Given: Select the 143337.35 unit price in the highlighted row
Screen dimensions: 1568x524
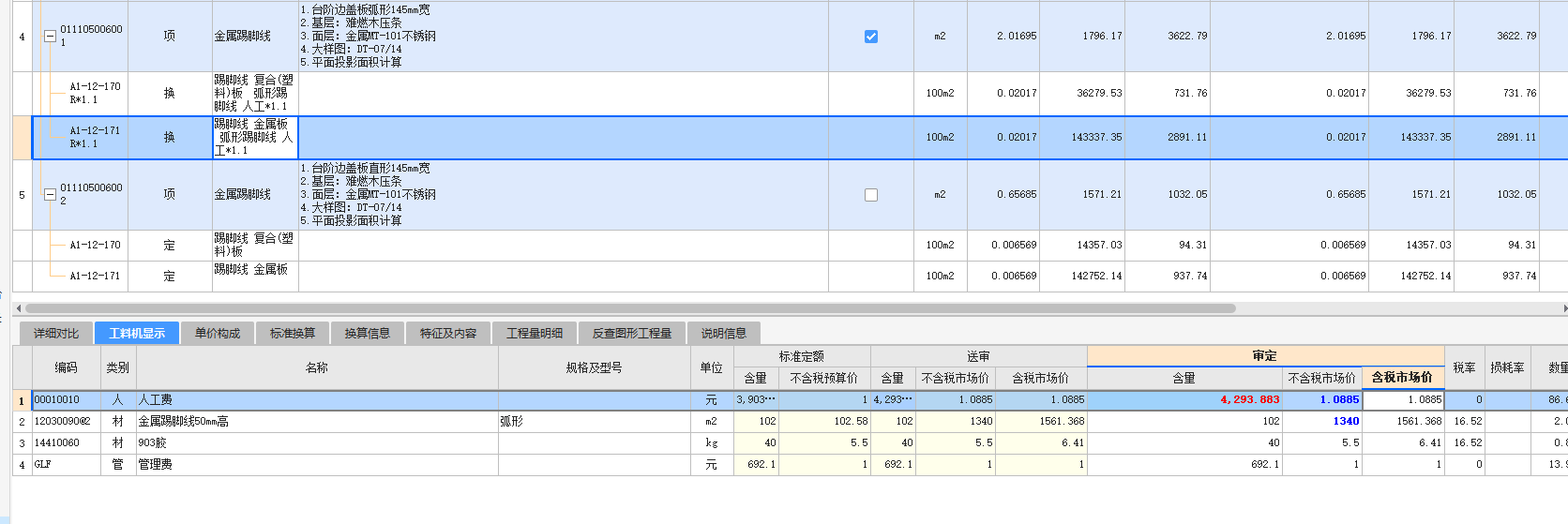Looking at the screenshot, I should click(x=1082, y=137).
